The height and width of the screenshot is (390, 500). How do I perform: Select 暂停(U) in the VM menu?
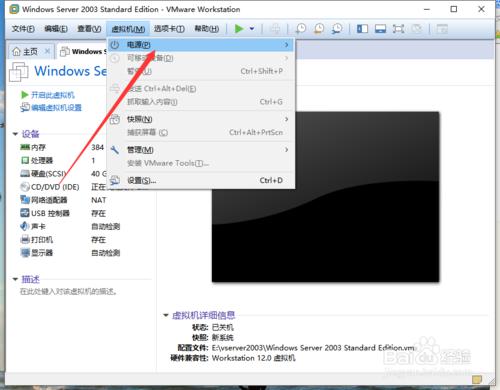tap(201, 71)
